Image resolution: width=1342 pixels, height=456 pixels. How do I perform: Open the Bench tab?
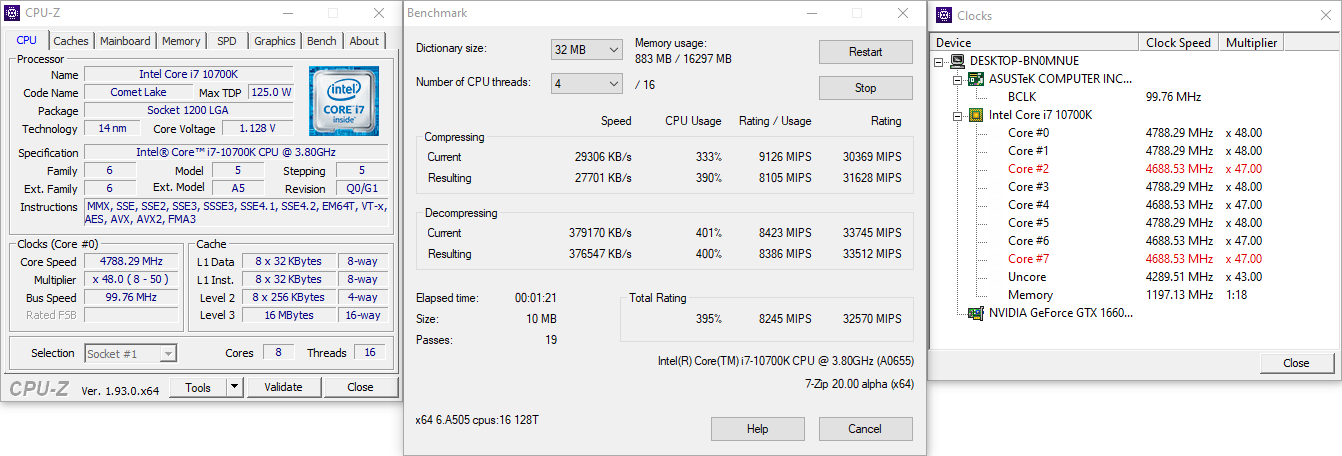321,41
